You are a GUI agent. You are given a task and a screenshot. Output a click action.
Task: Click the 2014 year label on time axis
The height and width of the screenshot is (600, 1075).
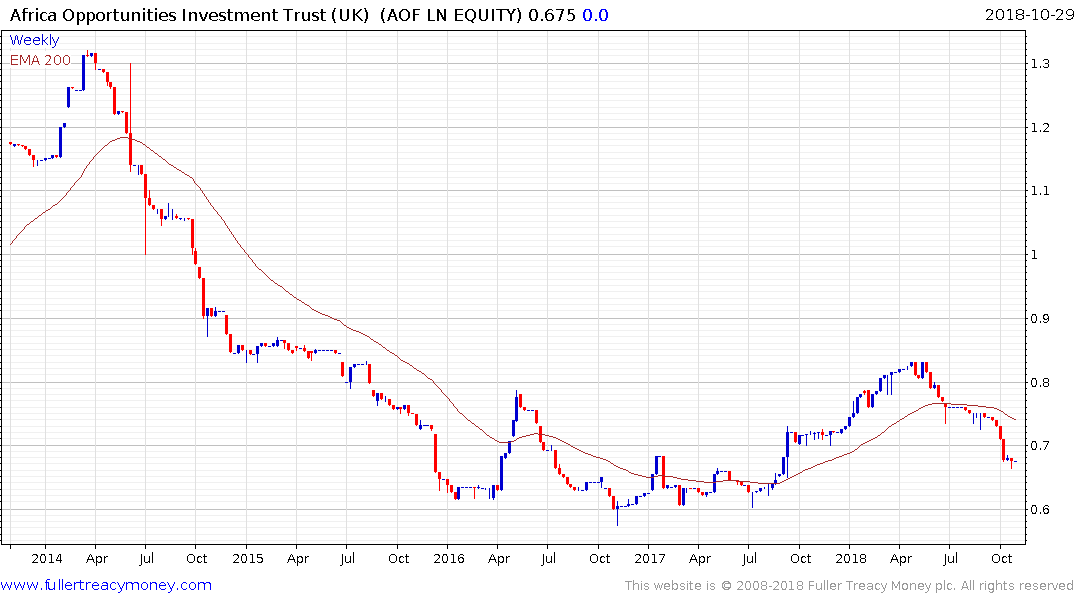point(47,558)
